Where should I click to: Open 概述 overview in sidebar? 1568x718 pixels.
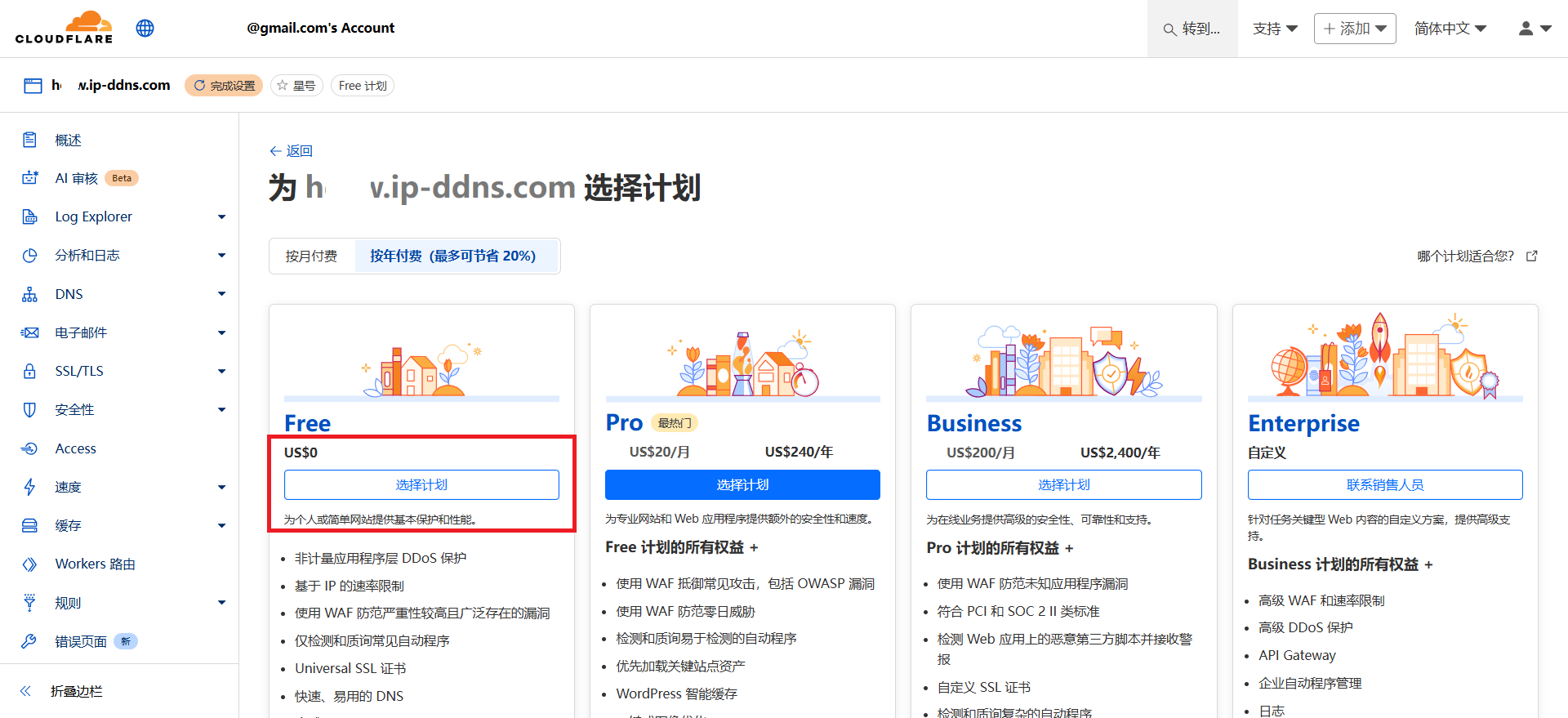(68, 140)
